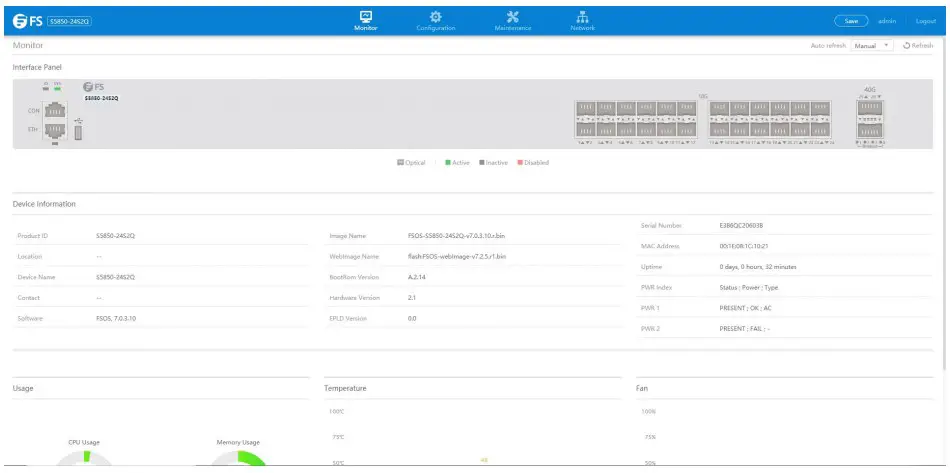Click the Configuration tab label
Viewport: 950px width, 473px height.
click(x=436, y=28)
